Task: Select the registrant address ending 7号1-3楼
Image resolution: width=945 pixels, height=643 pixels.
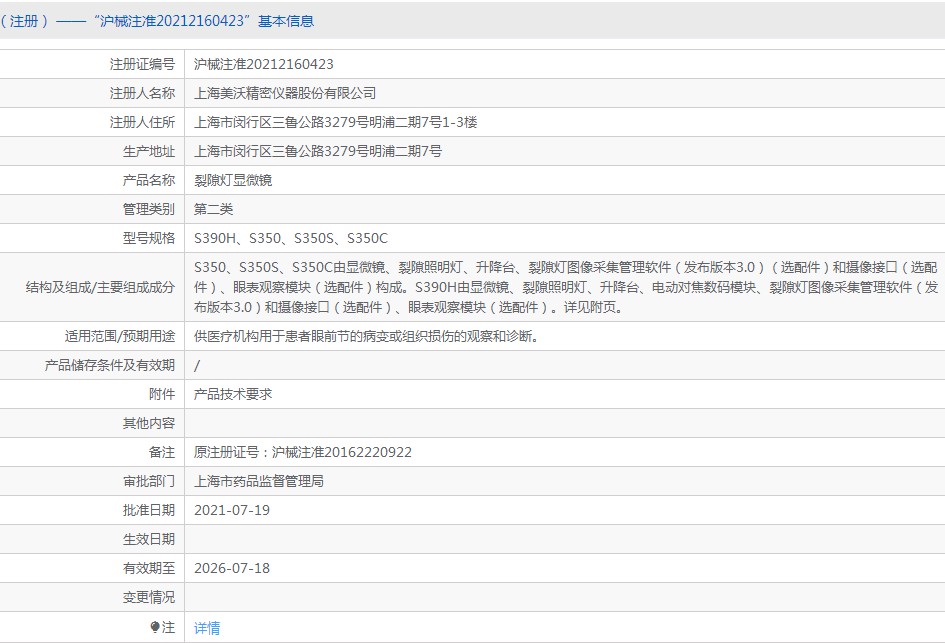Action: (336, 122)
